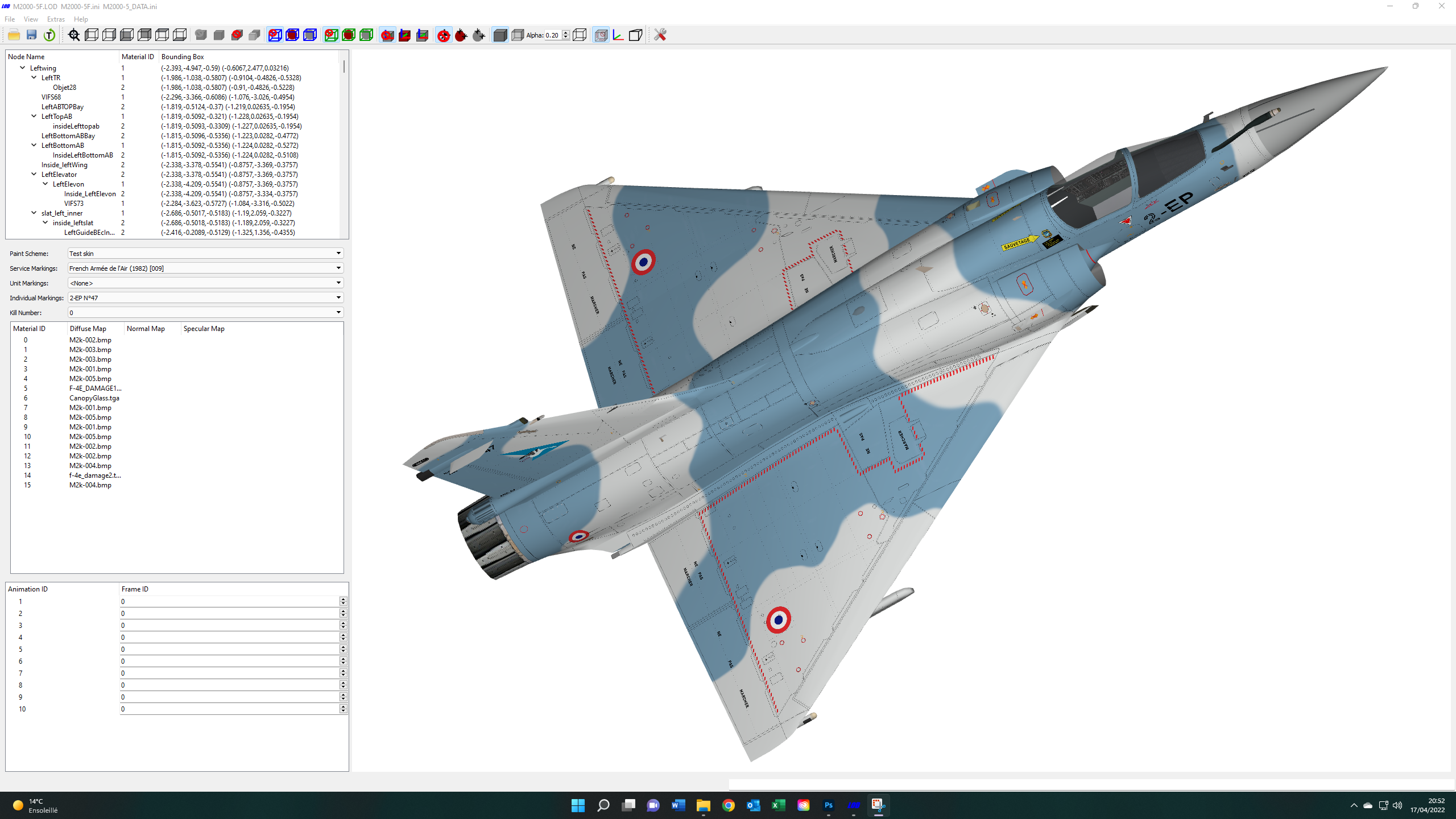1456x819 pixels.
Task: Click the Diffuse Map column header
Action: (x=96, y=329)
